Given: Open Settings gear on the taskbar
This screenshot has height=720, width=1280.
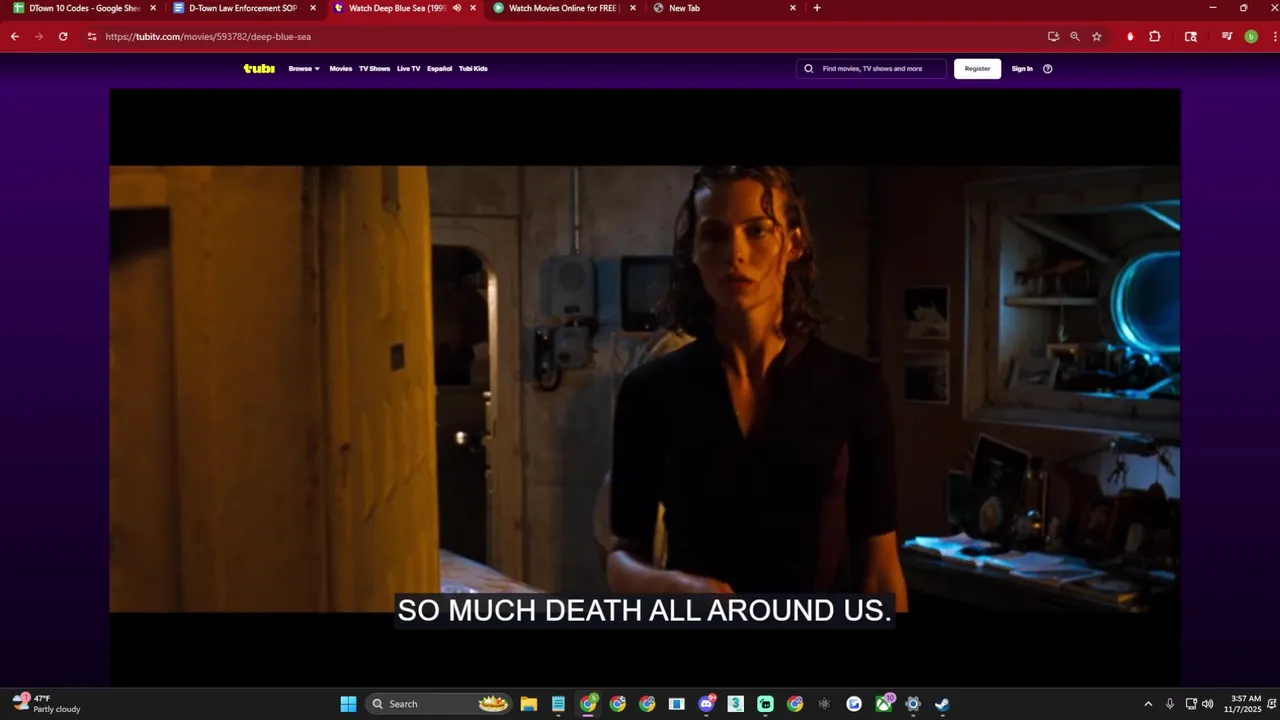Looking at the screenshot, I should point(913,704).
